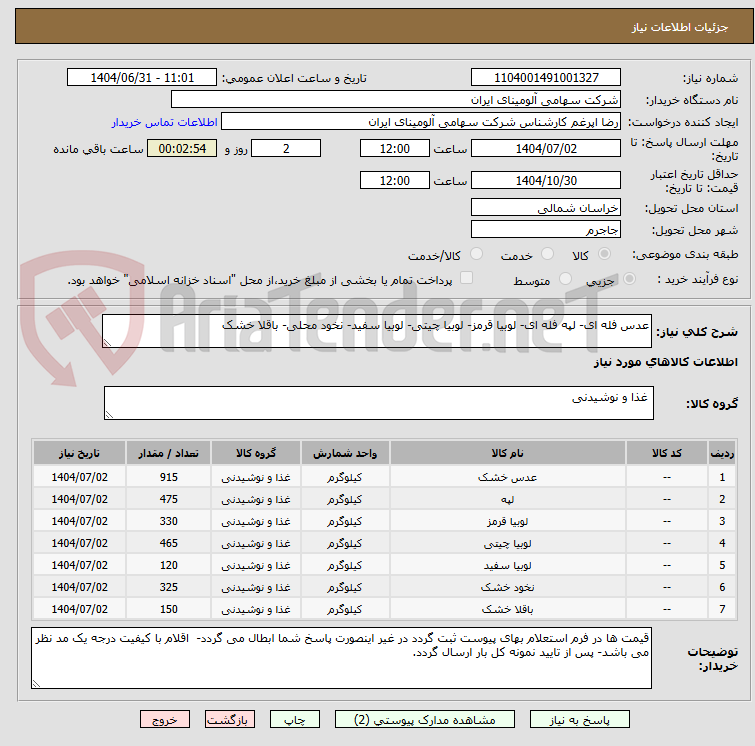Screen dimensions: 755x746
Task: Select the متوسط purchase type radio
Action: pos(565,279)
